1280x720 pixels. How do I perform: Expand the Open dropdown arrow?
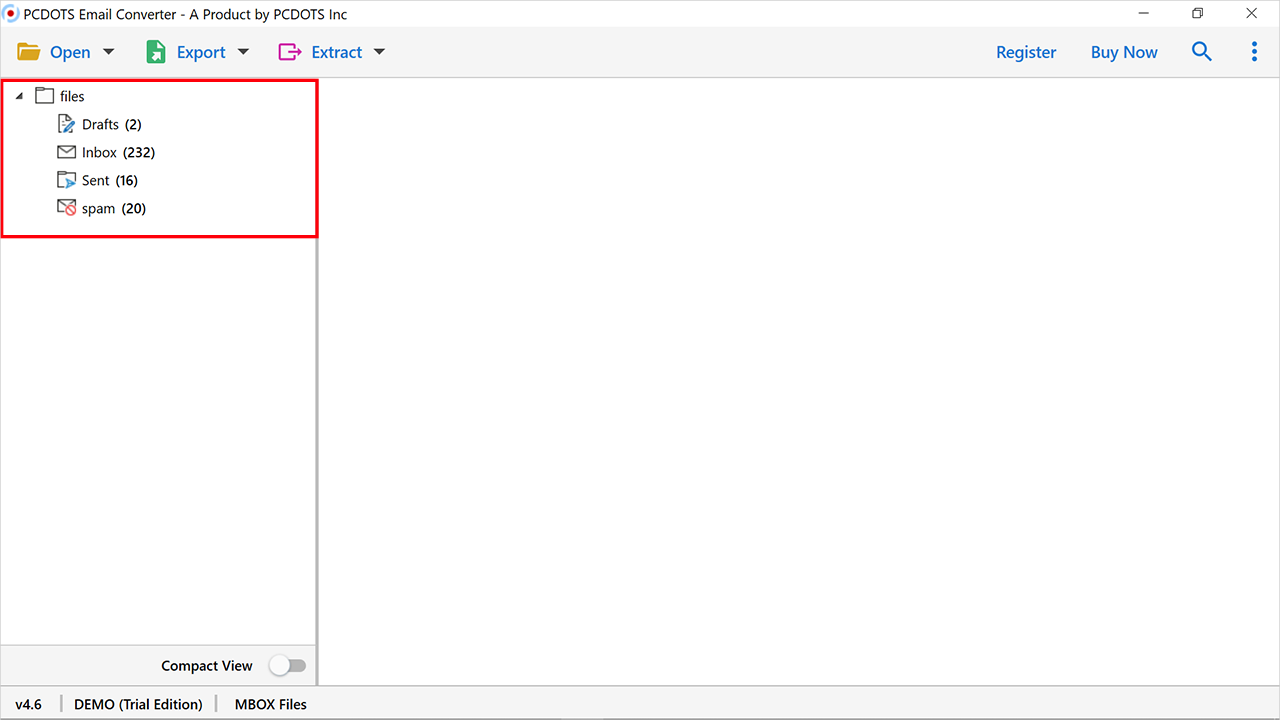click(109, 52)
